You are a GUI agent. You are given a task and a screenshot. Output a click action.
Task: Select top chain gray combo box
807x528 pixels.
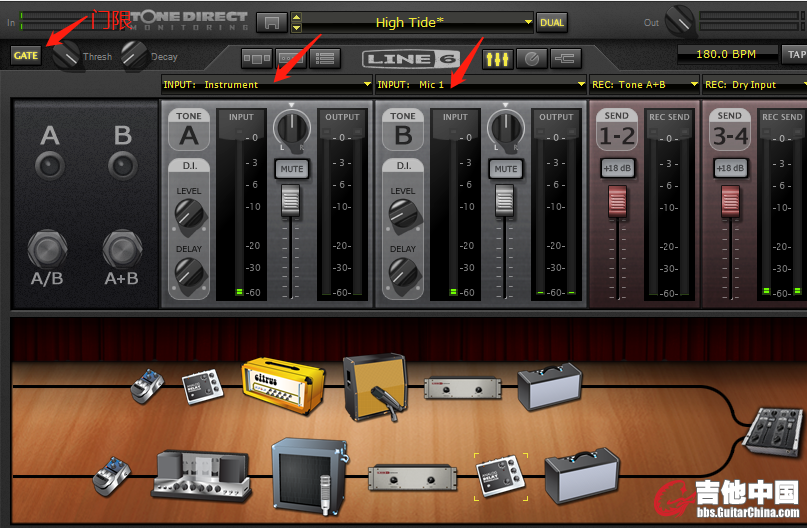click(x=550, y=386)
